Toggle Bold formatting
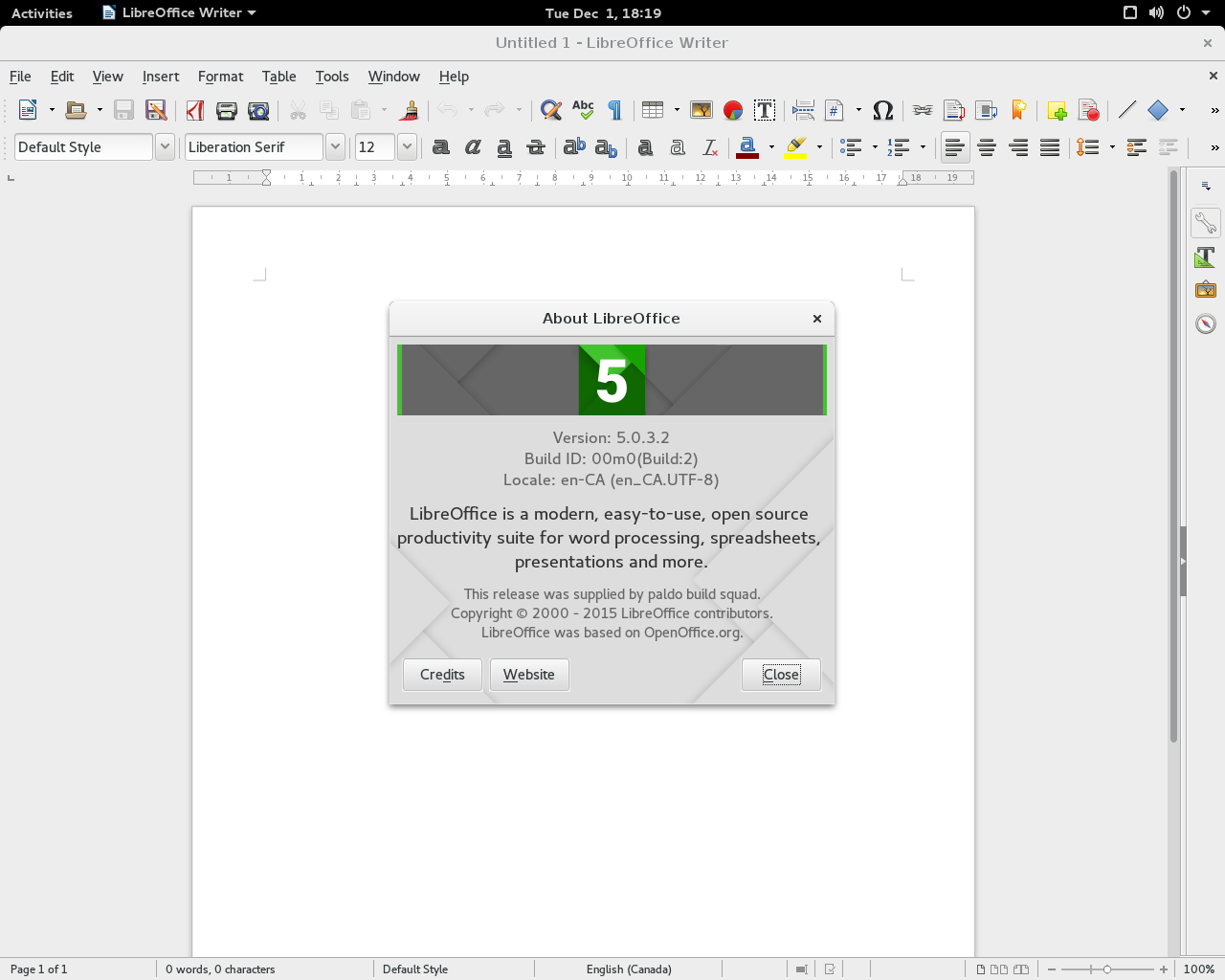Screen dimensions: 1225x980 coord(441,147)
